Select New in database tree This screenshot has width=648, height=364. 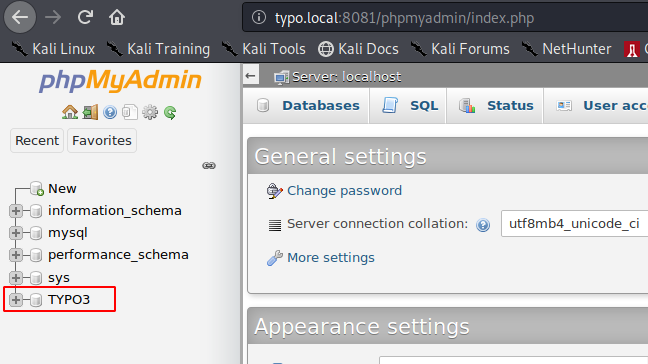62,188
